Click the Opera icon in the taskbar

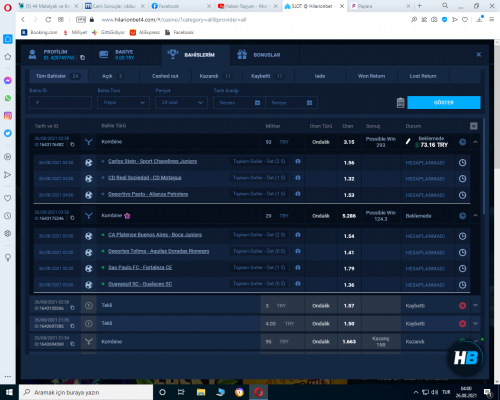click(258, 392)
